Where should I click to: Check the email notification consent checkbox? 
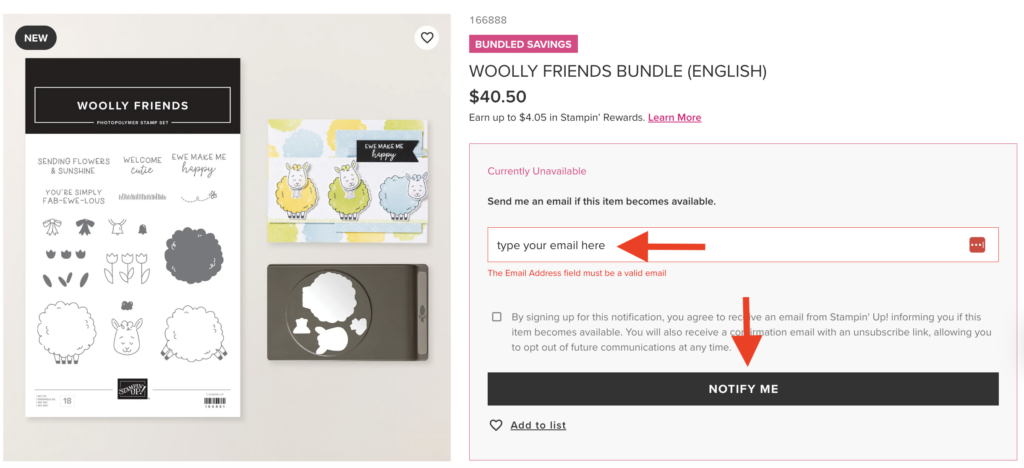497,317
